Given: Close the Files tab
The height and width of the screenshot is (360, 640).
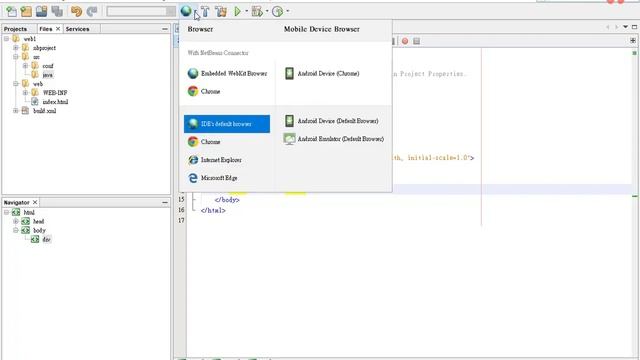Looking at the screenshot, I should (58, 29).
